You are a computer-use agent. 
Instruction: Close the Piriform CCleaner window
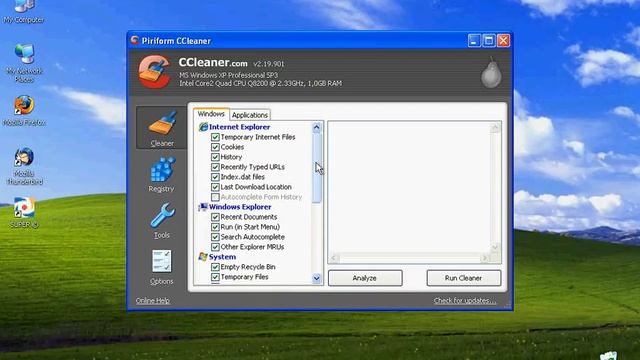tap(503, 40)
